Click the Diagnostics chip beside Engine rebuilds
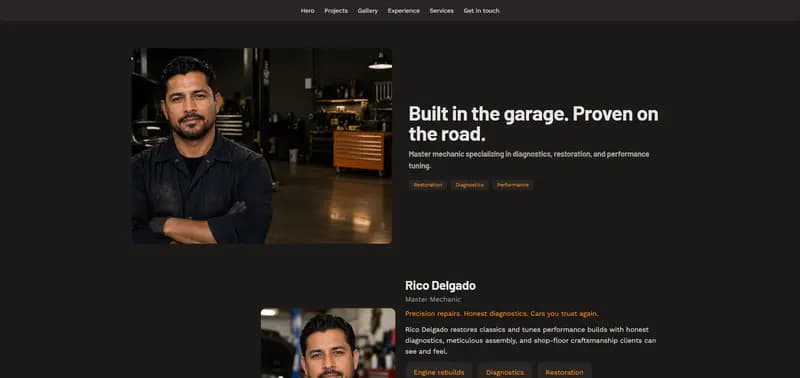Image resolution: width=800 pixels, height=378 pixels. [505, 372]
